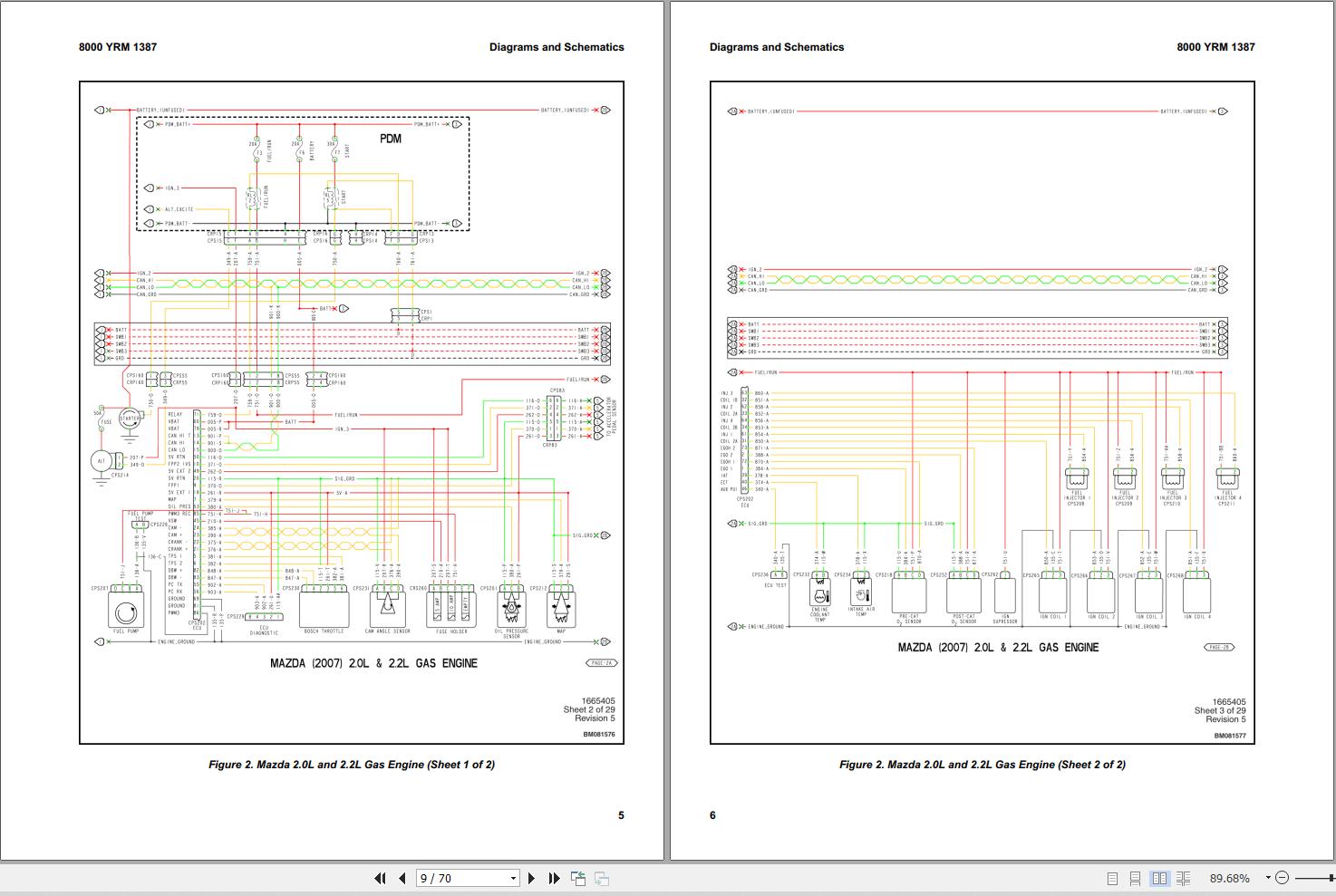Toggle the two-page facing layout
The width and height of the screenshot is (1336, 896).
pyautogui.click(x=1159, y=878)
